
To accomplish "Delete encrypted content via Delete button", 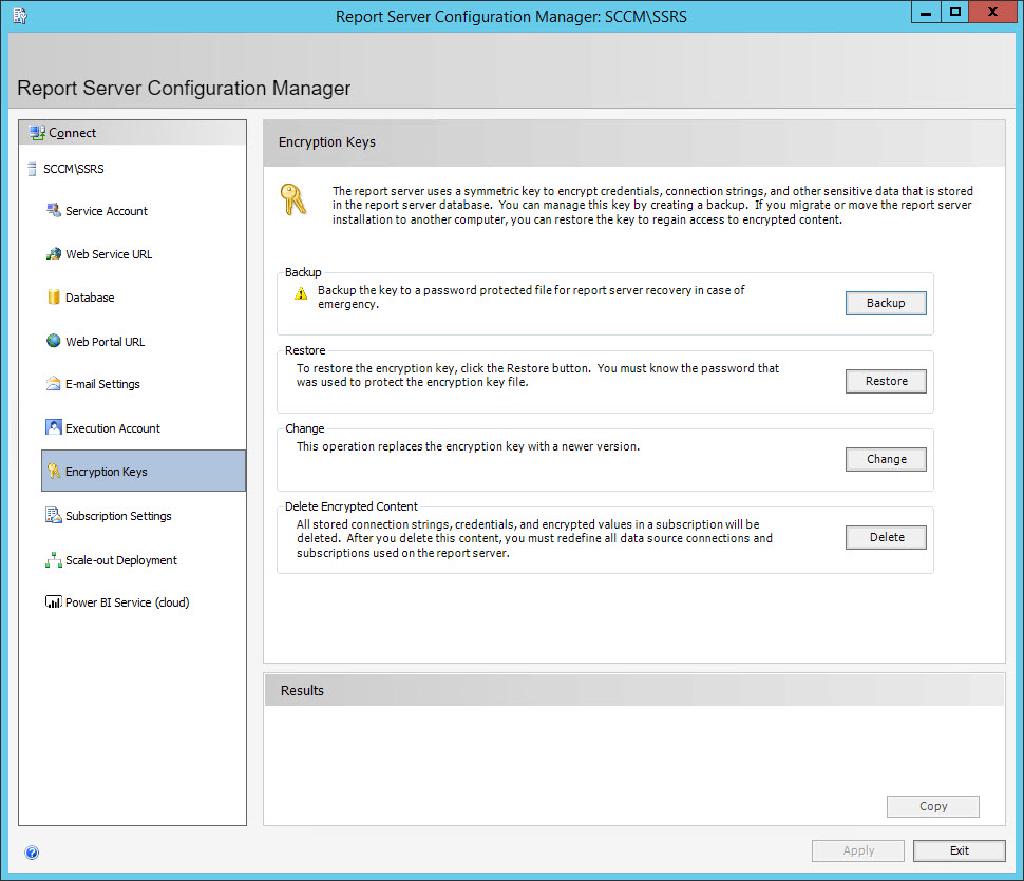I will point(885,536).
